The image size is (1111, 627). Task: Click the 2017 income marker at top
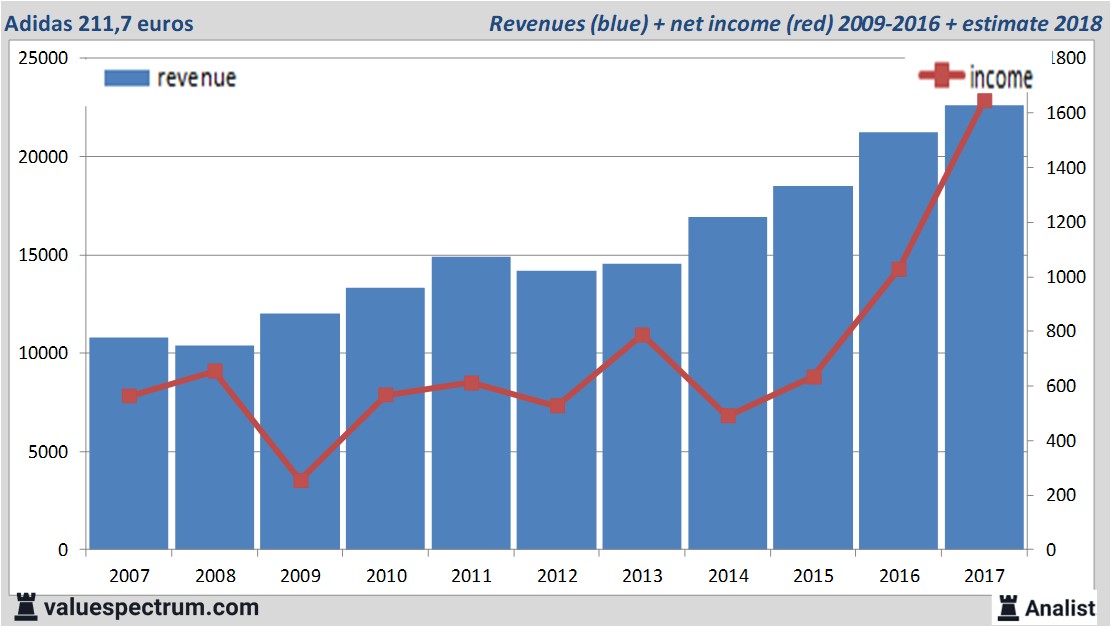point(984,101)
